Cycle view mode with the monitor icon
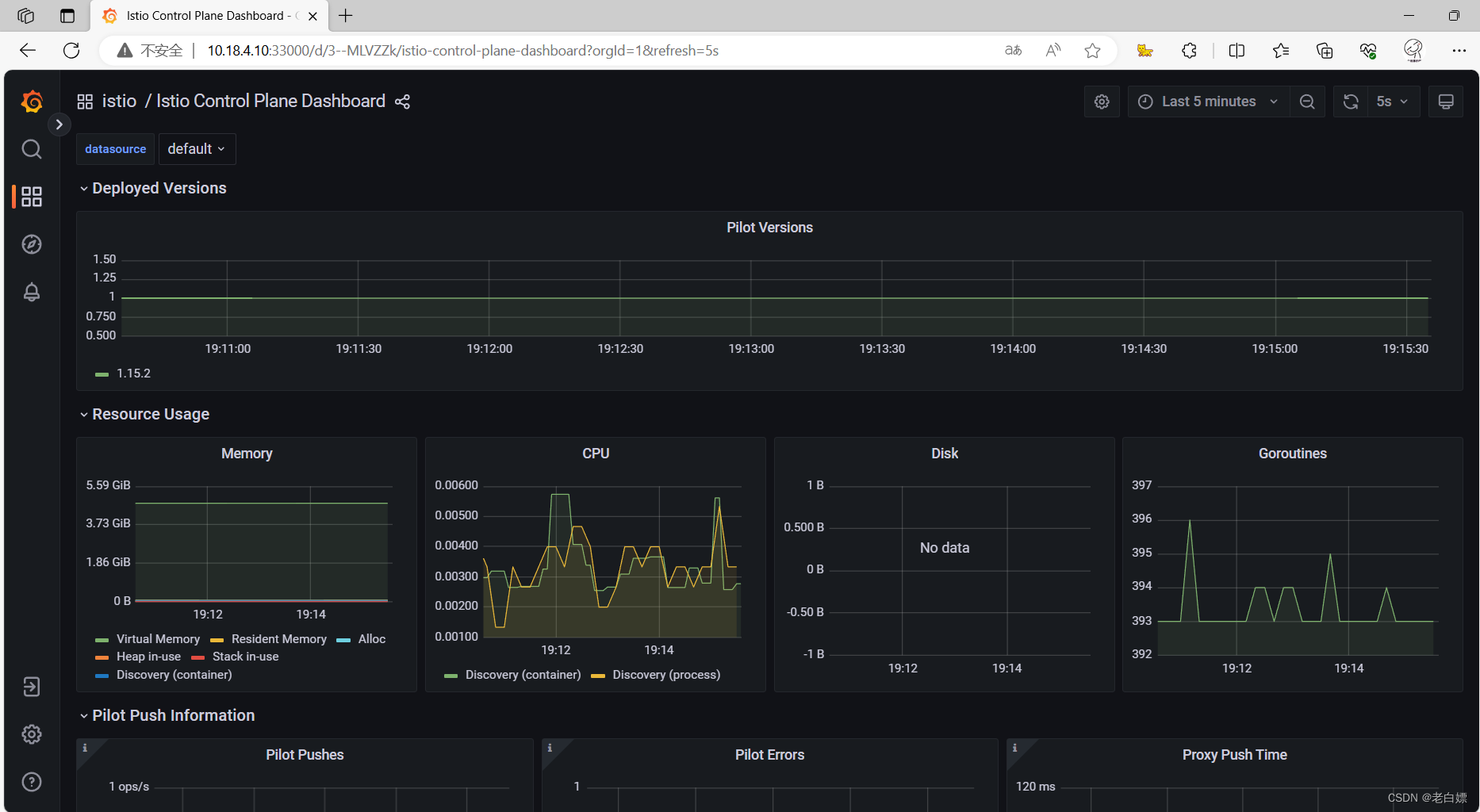 [x=1446, y=101]
